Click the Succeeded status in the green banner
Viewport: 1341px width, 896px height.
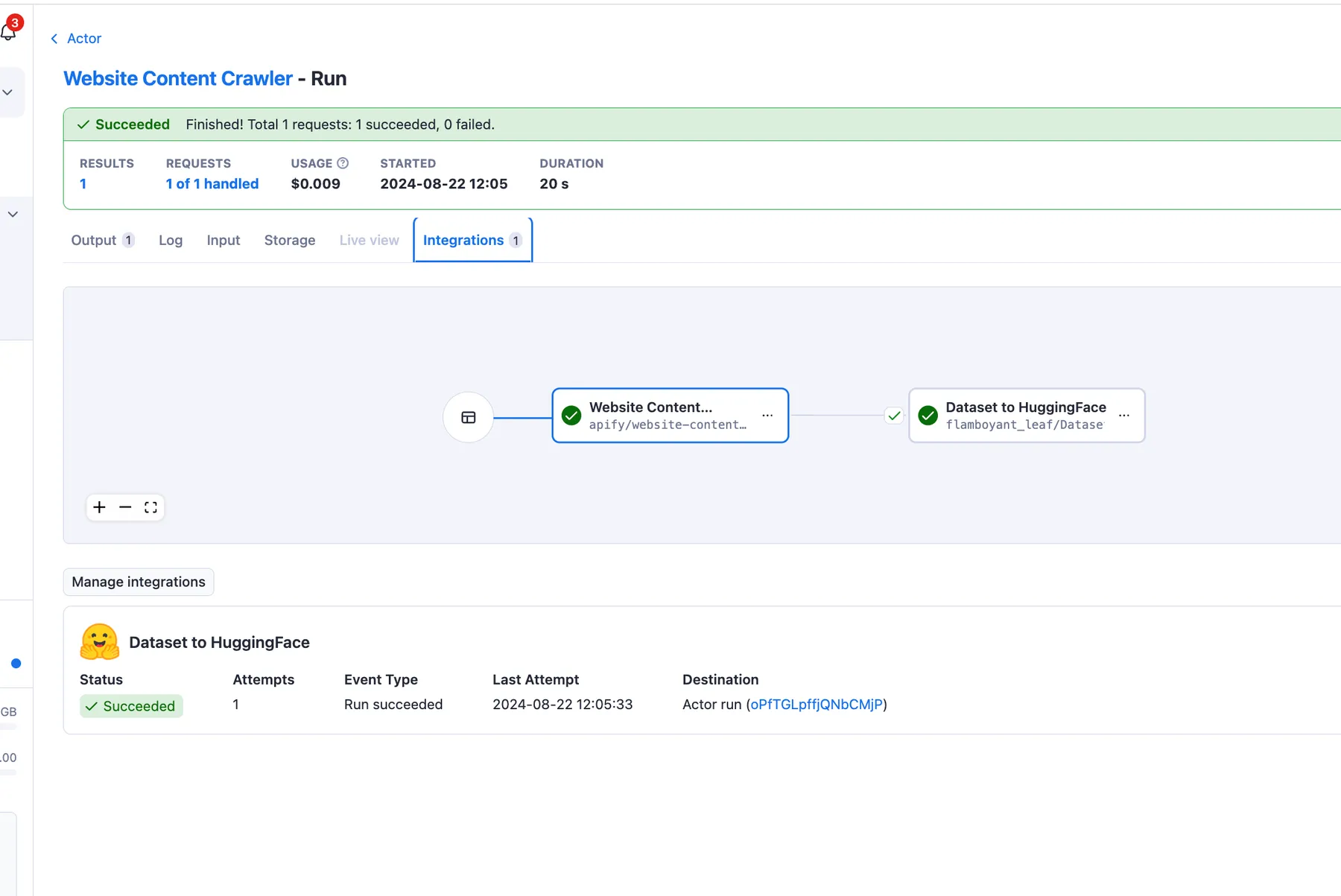tap(124, 124)
